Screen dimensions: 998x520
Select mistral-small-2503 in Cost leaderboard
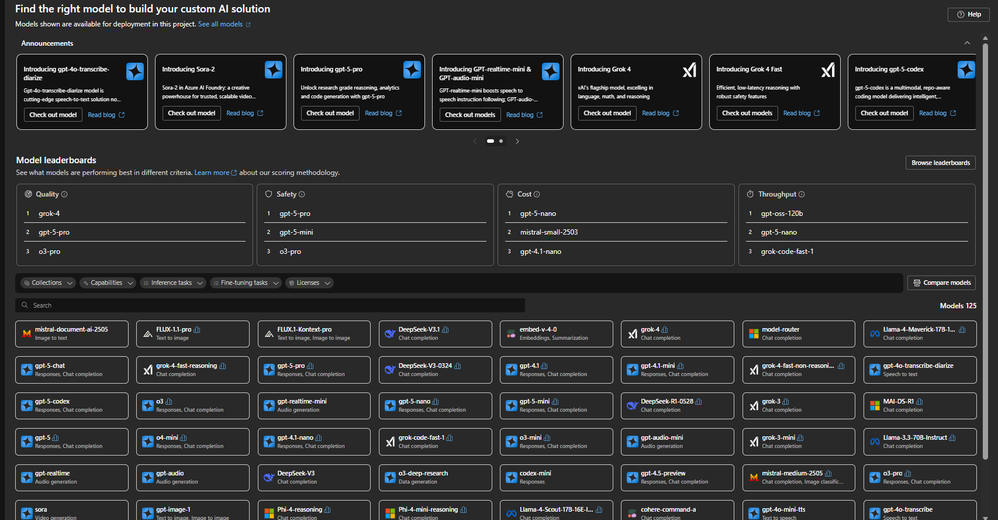[549, 232]
